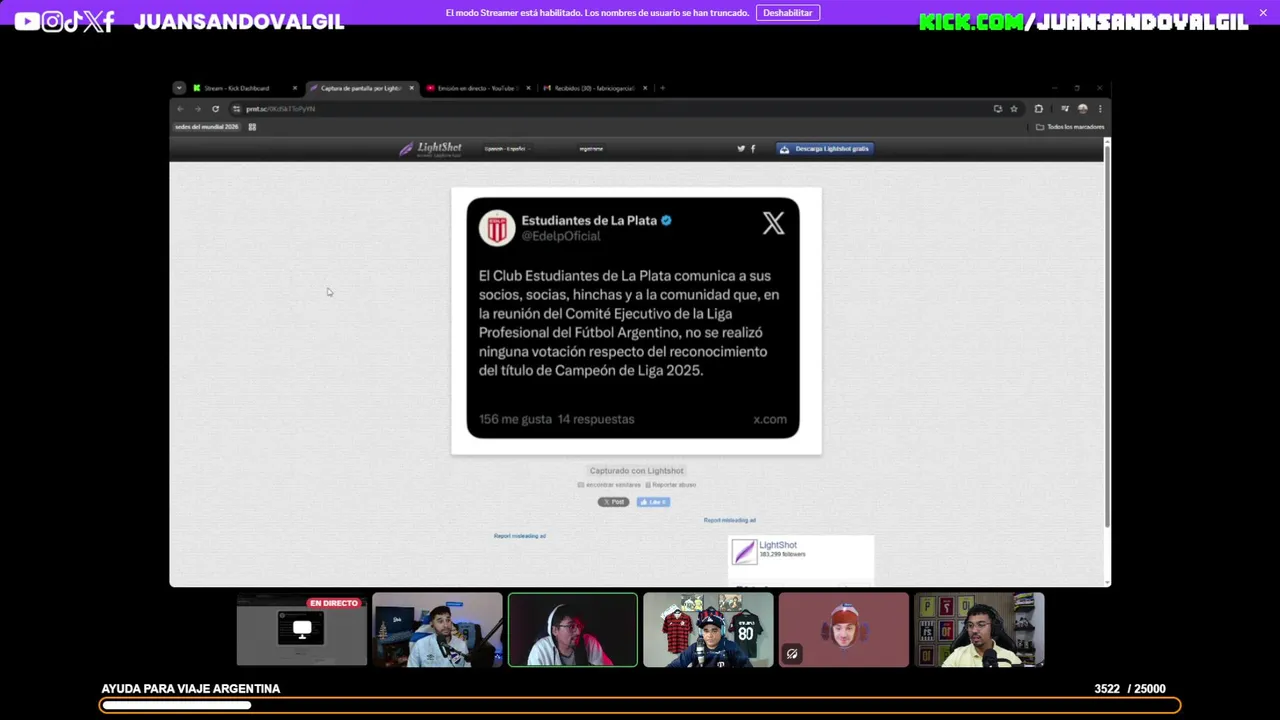Close the YouTube live stream tab
Viewport: 1280px width, 720px height.
[x=528, y=88]
